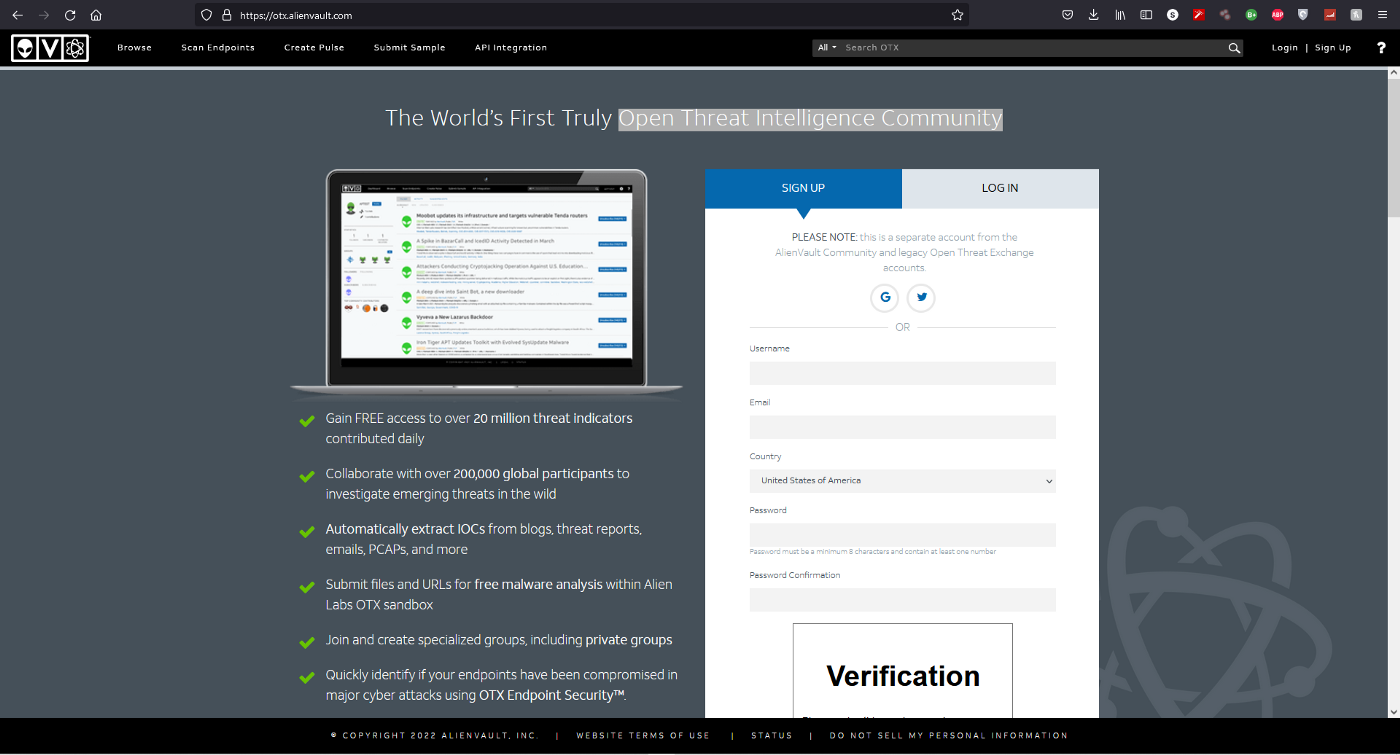Click the Copyright 2022 AlienVault footer text

pos(434,736)
